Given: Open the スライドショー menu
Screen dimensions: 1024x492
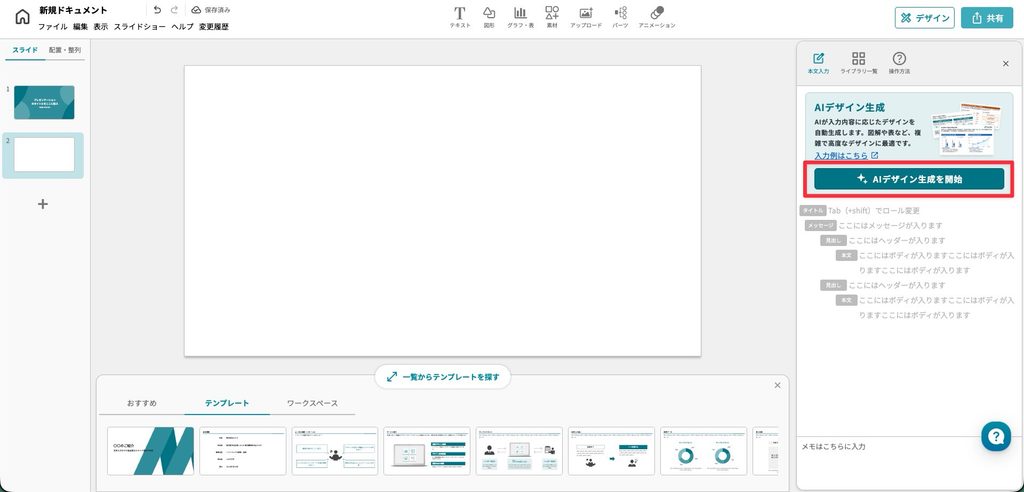Looking at the screenshot, I should (140, 27).
